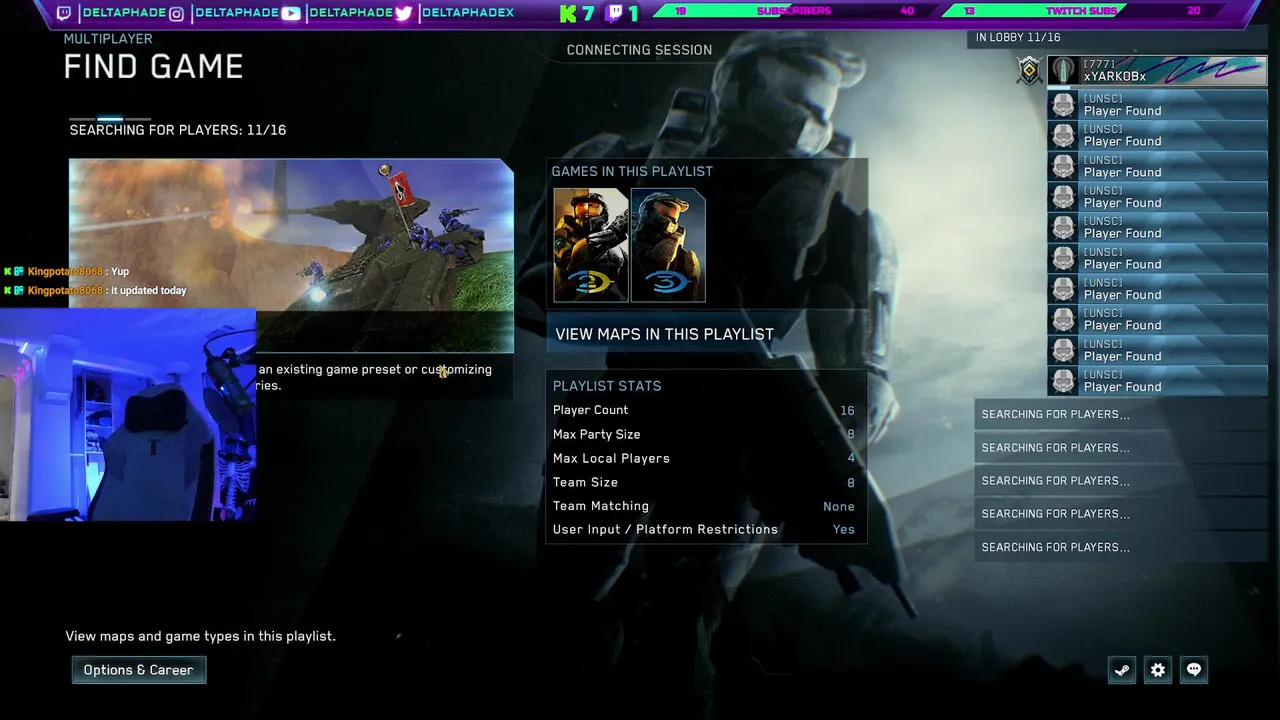Click the 'GAMES IN THIS PLAYLIST' heading
This screenshot has width=1280, height=720.
pos(632,171)
